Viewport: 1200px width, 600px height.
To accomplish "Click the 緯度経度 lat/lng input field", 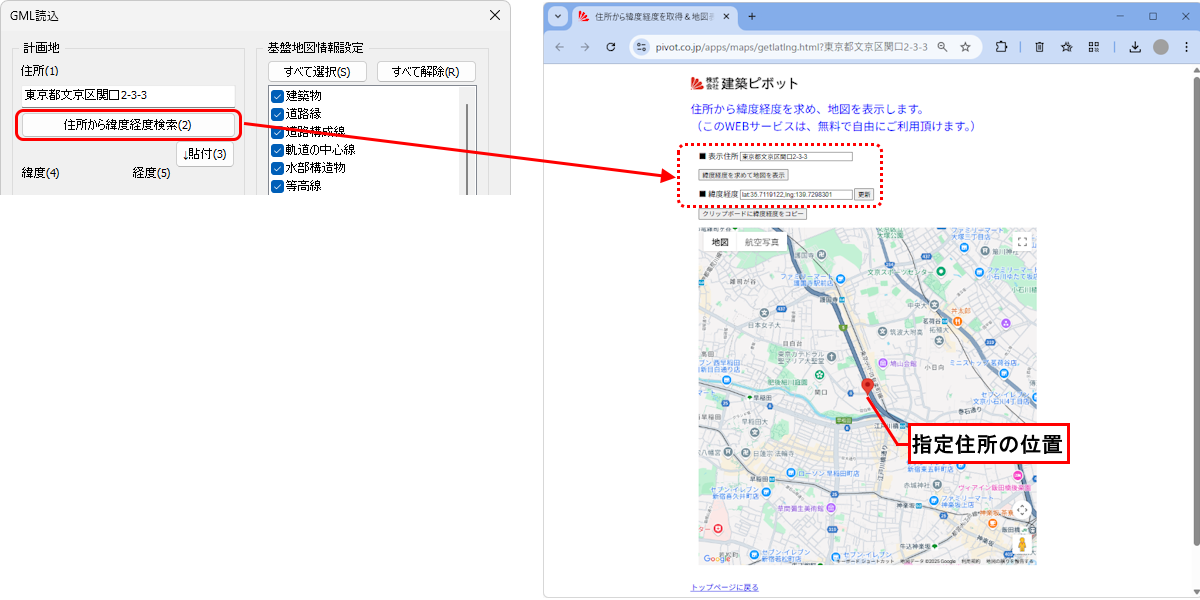I will [x=796, y=194].
